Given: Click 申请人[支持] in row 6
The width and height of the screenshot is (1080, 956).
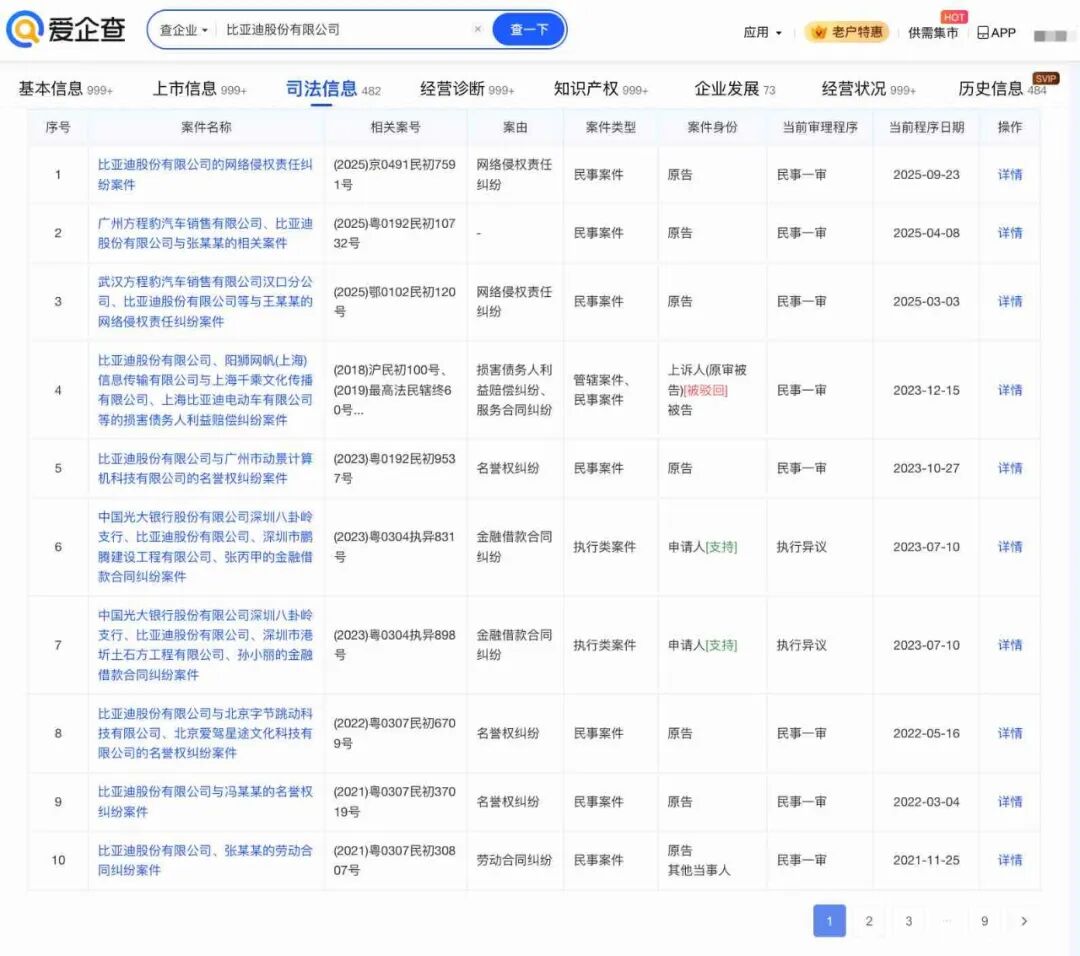Looking at the screenshot, I should coord(702,546).
